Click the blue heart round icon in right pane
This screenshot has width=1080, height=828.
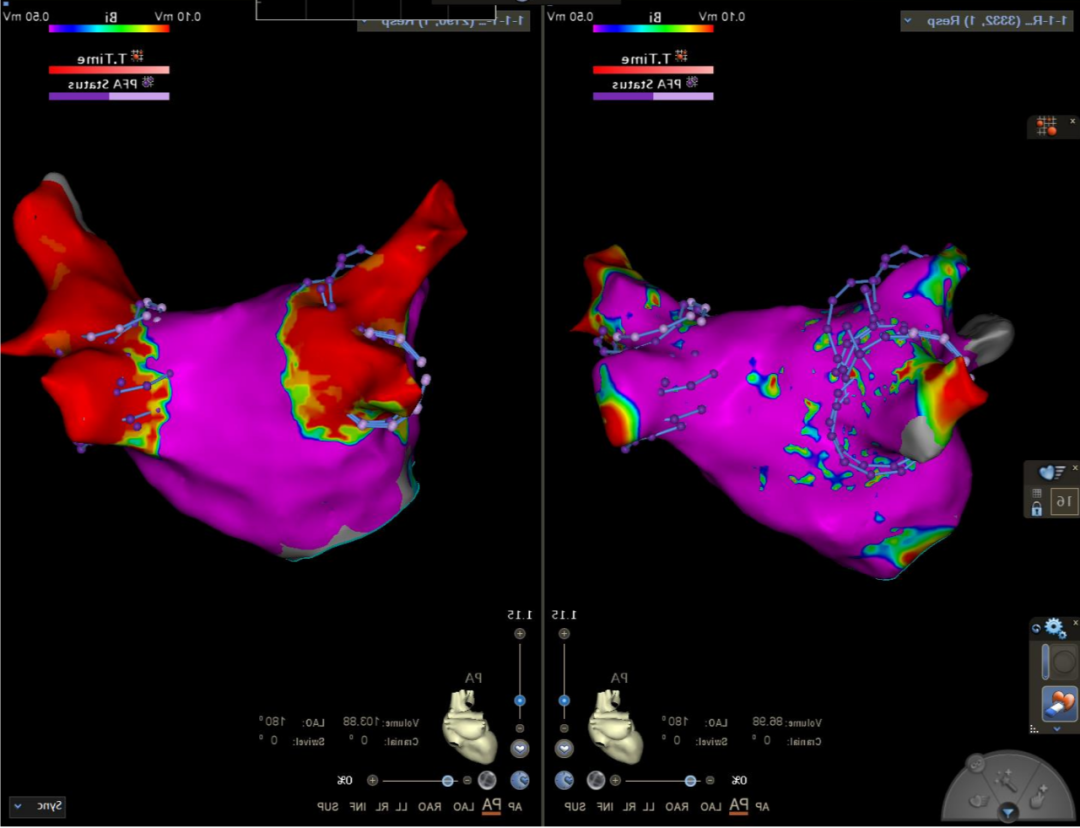click(565, 780)
